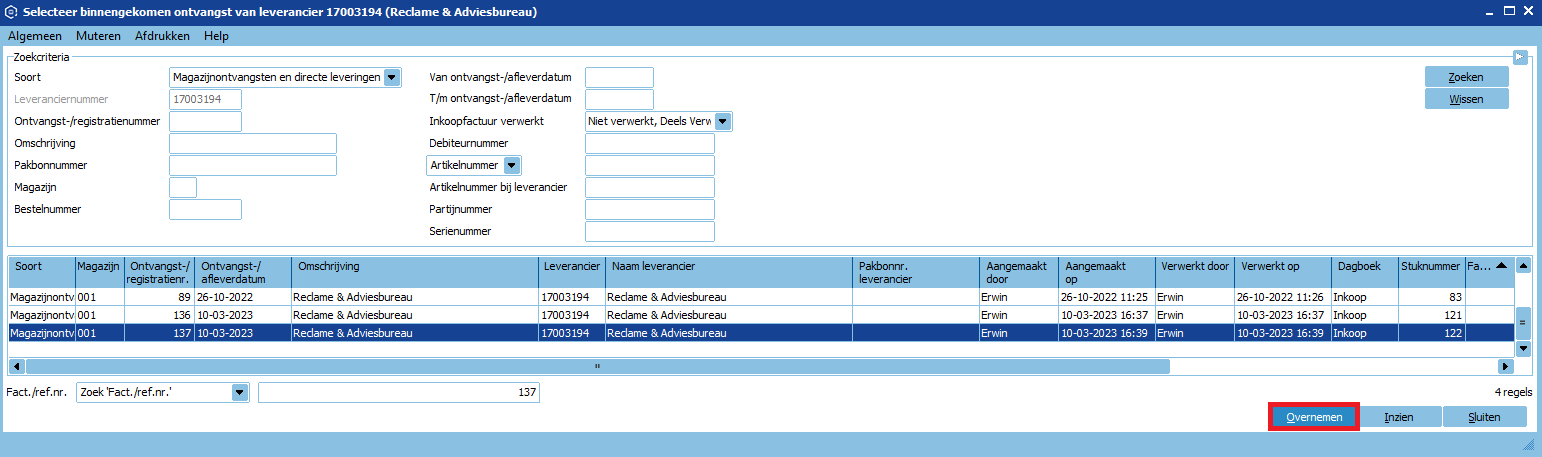Open the Afdrukken menu
This screenshot has width=1542, height=457.
tap(162, 36)
